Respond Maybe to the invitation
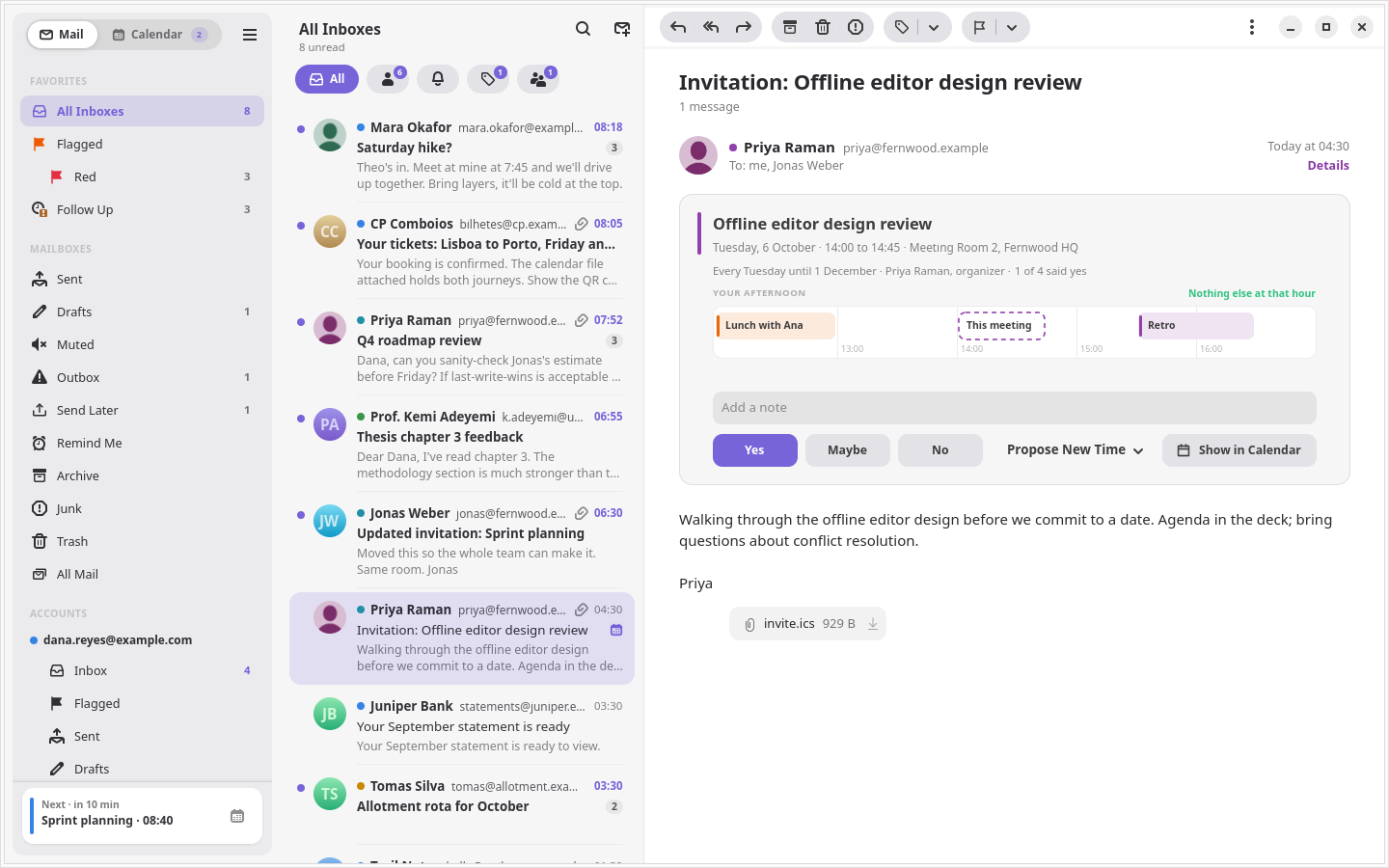Screen dimensions: 1389x868 tap(847, 450)
